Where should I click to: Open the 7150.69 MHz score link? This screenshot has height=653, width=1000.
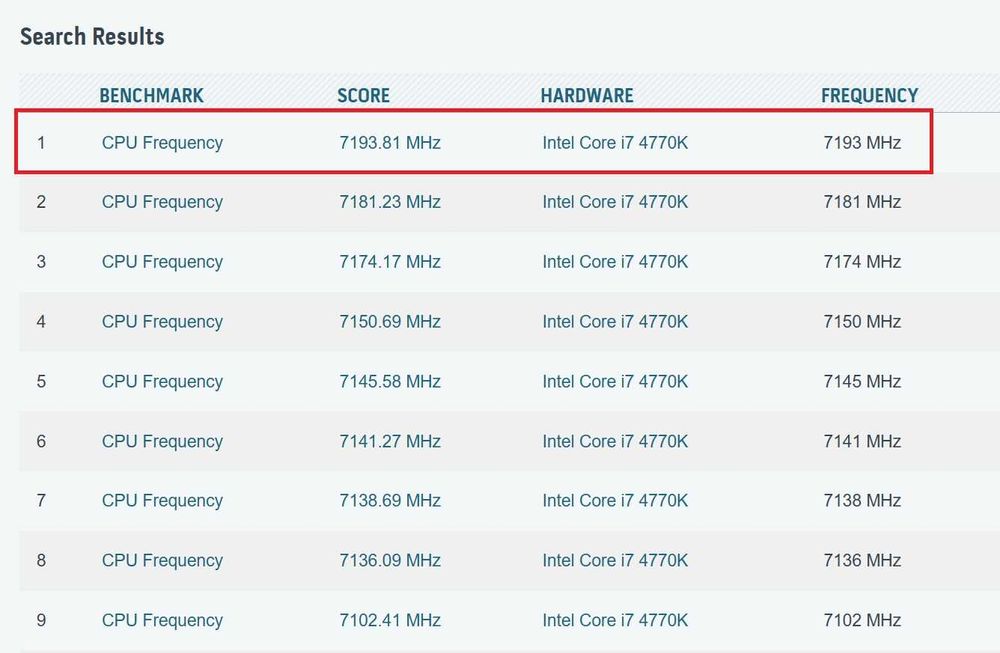point(390,321)
